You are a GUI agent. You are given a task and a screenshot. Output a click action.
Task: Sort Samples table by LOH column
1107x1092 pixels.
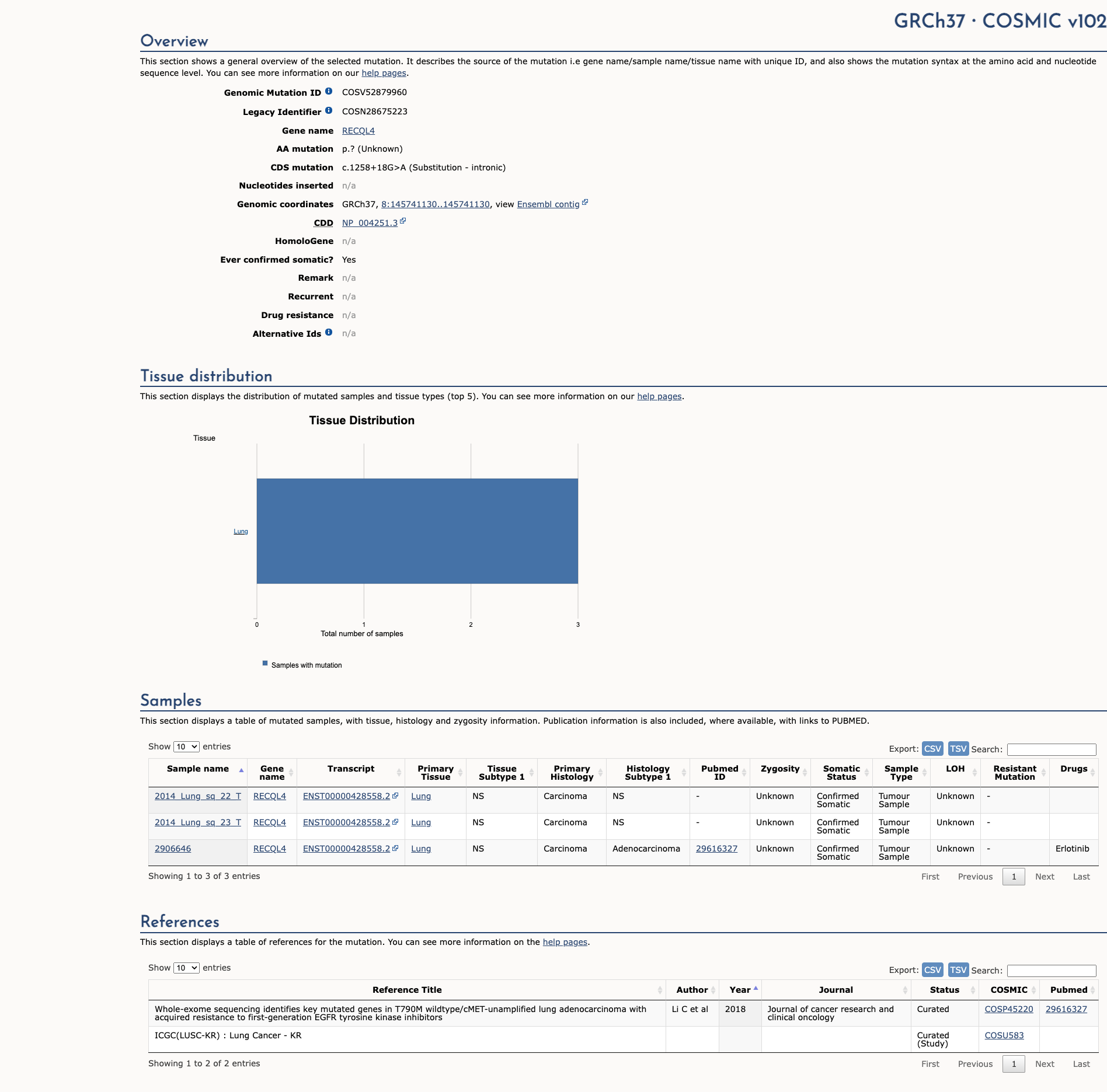pyautogui.click(x=955, y=773)
